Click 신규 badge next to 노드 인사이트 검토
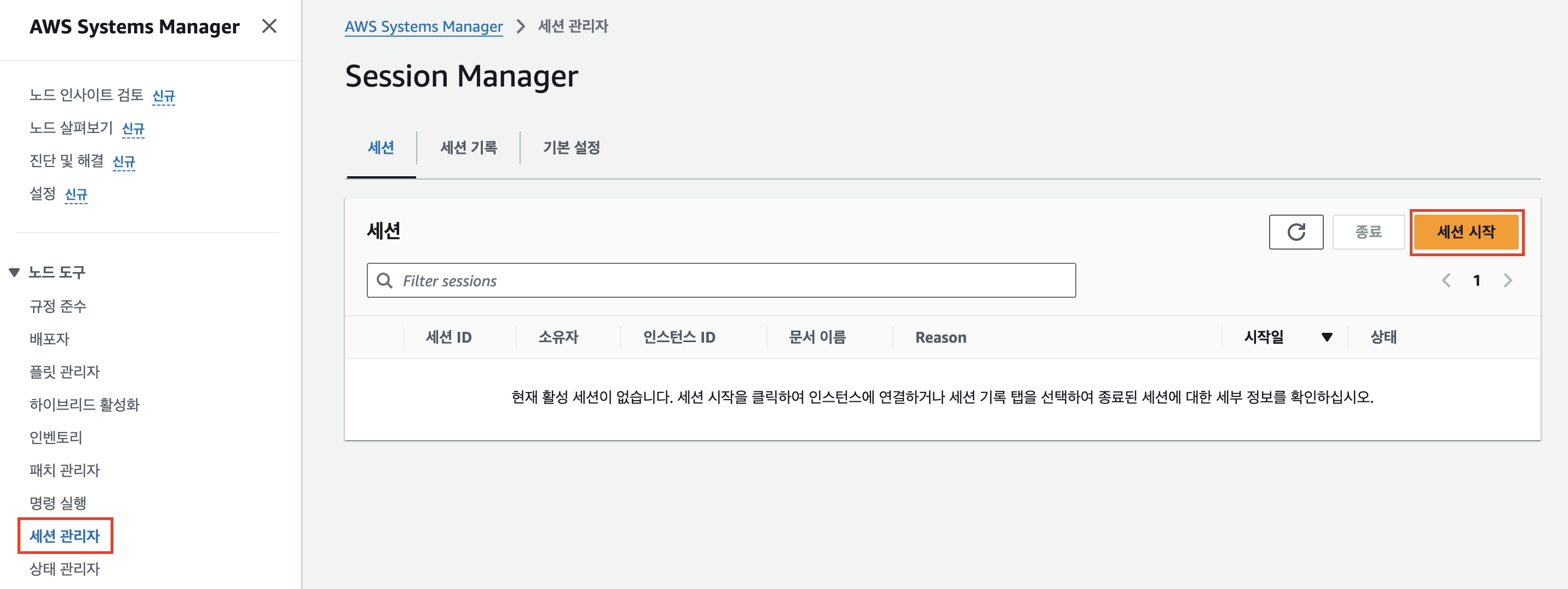 click(x=163, y=96)
